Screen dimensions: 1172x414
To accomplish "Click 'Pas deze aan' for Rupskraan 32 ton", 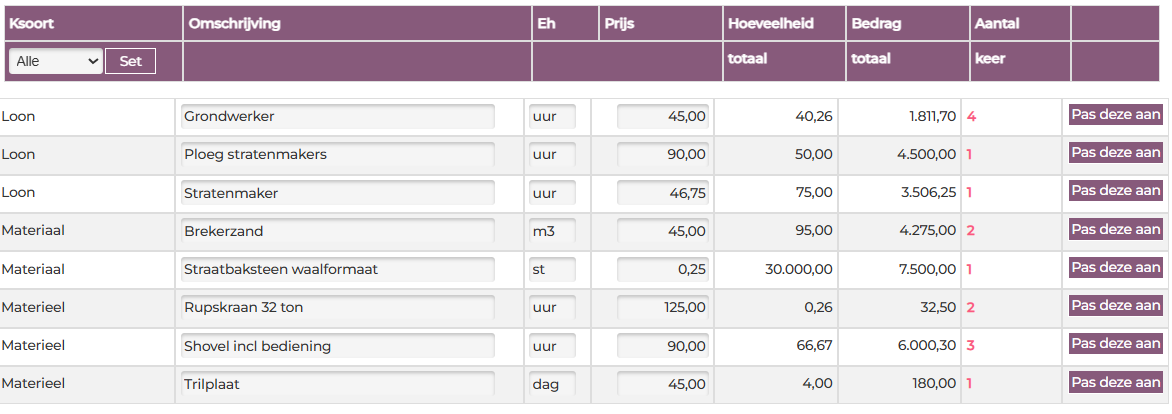I will (x=1116, y=306).
